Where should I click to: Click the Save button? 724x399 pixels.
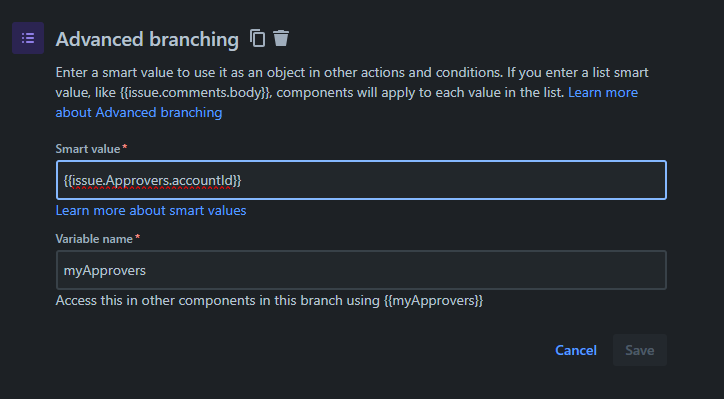coord(640,350)
